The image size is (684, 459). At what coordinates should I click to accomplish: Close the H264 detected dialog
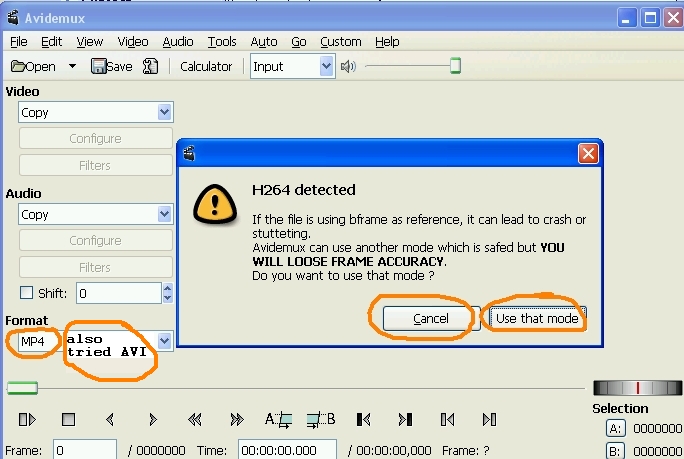[588, 154]
